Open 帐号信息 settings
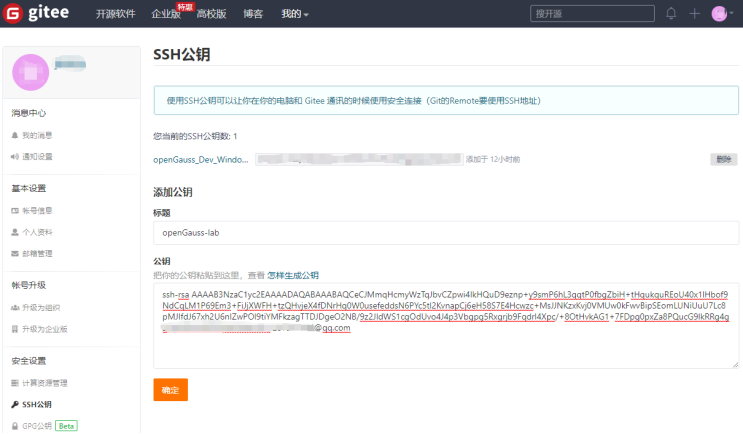The image size is (743, 434). coord(37,211)
